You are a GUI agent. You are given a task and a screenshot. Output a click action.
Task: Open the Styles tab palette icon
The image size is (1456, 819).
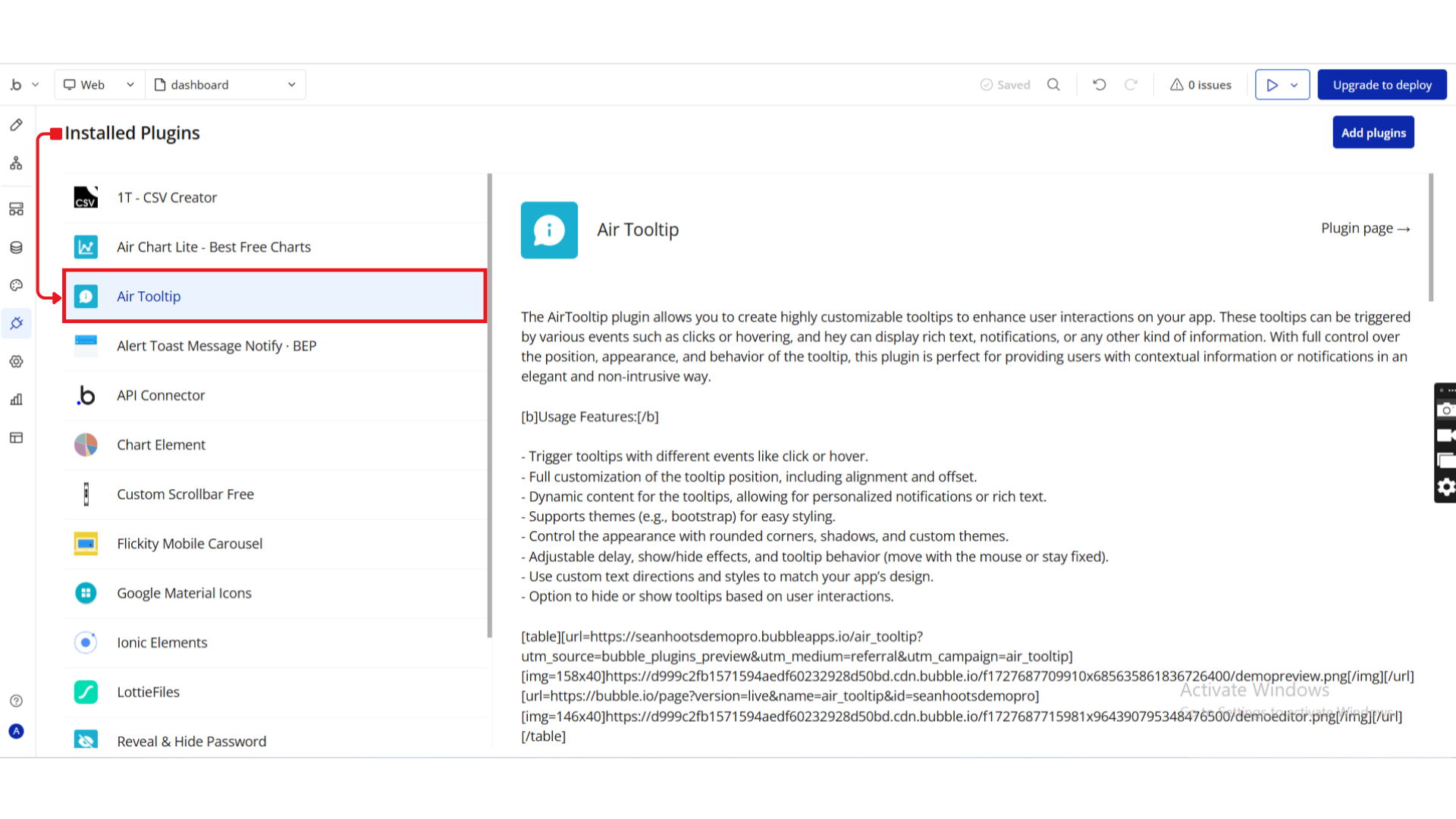tap(16, 285)
